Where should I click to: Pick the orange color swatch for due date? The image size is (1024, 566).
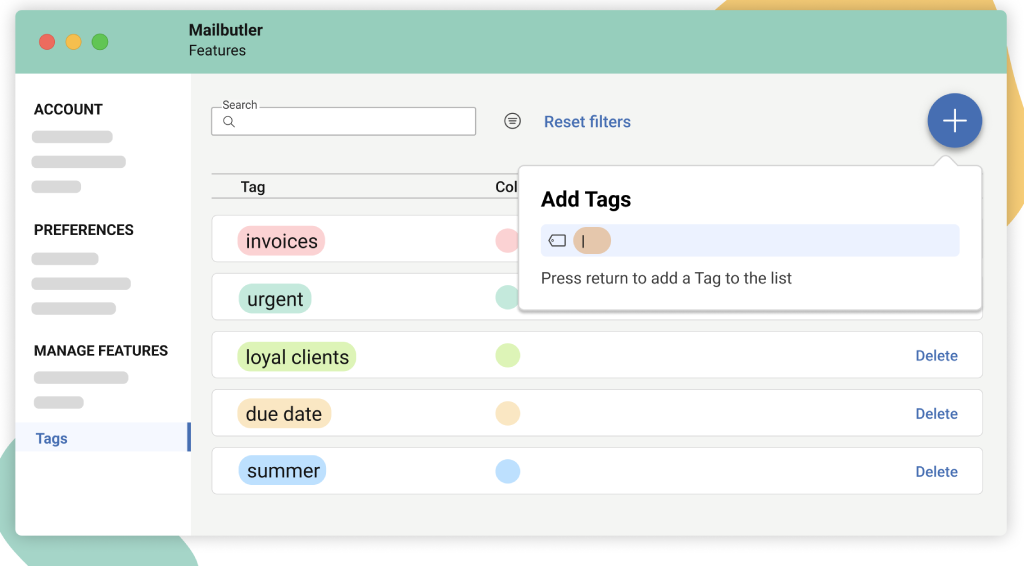pos(507,413)
